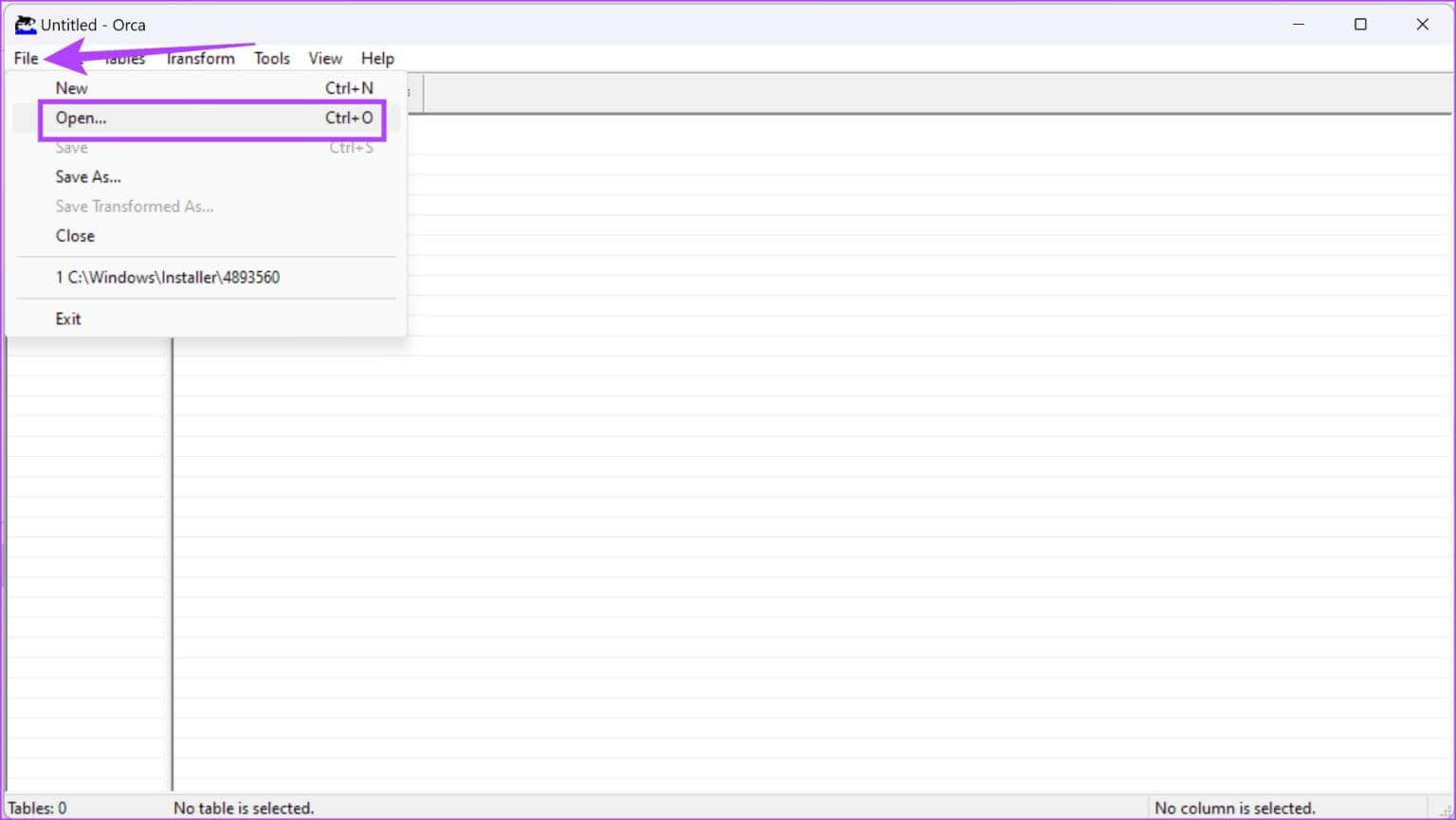Maximize the Orca window
Image resolution: width=1456 pixels, height=820 pixels.
pos(1360,25)
